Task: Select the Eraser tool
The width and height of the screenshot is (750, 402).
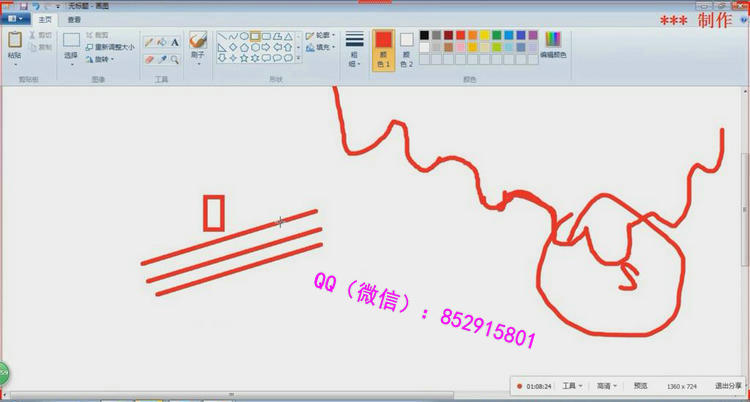Action: click(149, 59)
